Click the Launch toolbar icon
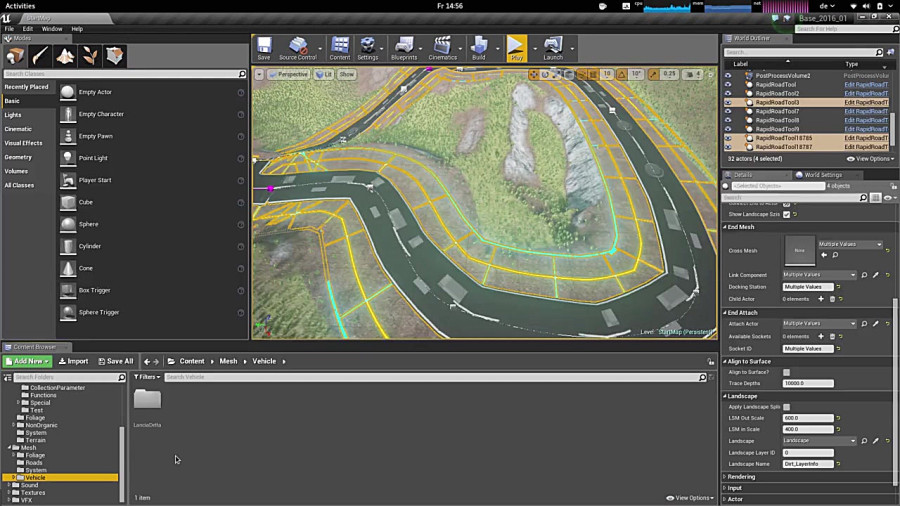 [553, 48]
